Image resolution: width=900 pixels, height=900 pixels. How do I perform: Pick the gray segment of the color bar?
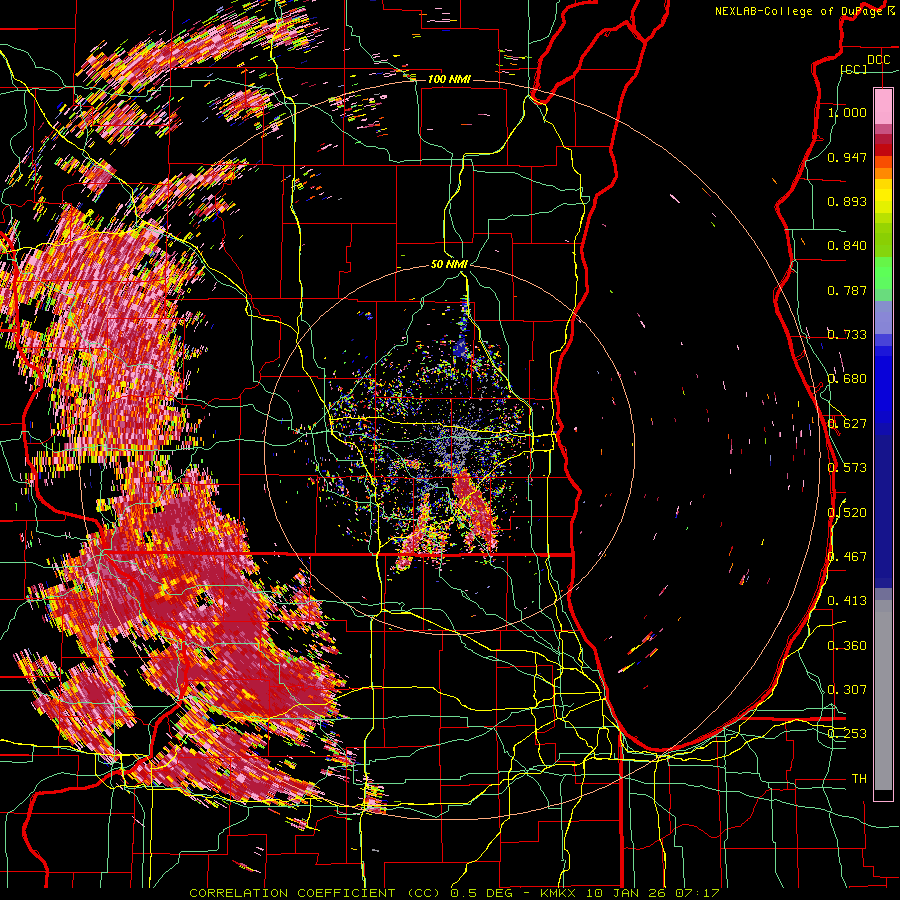883,695
